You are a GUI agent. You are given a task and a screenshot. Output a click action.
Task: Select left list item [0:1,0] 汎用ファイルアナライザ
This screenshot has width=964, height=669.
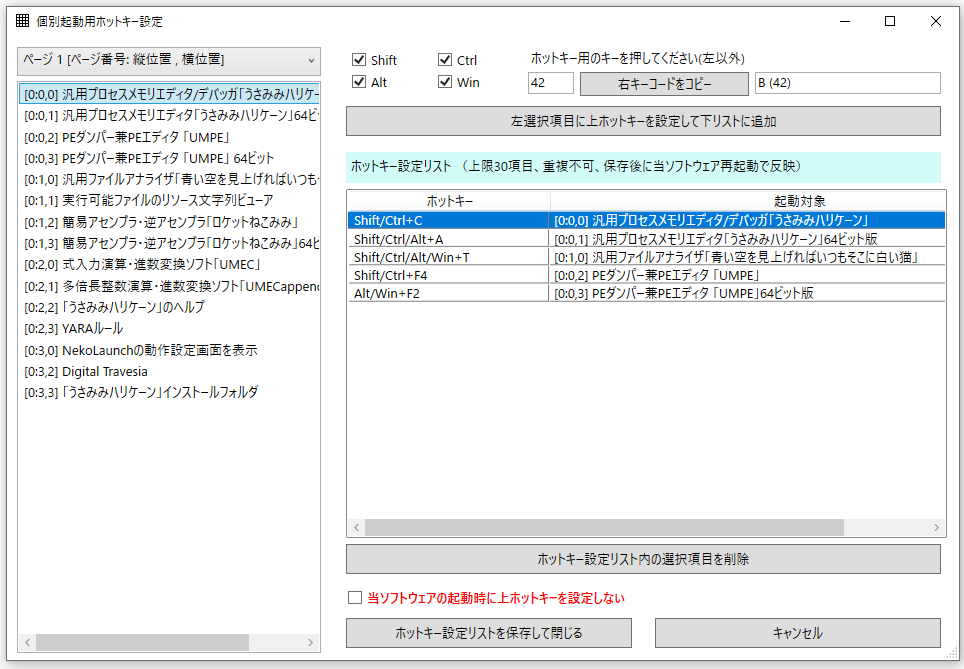coord(169,180)
